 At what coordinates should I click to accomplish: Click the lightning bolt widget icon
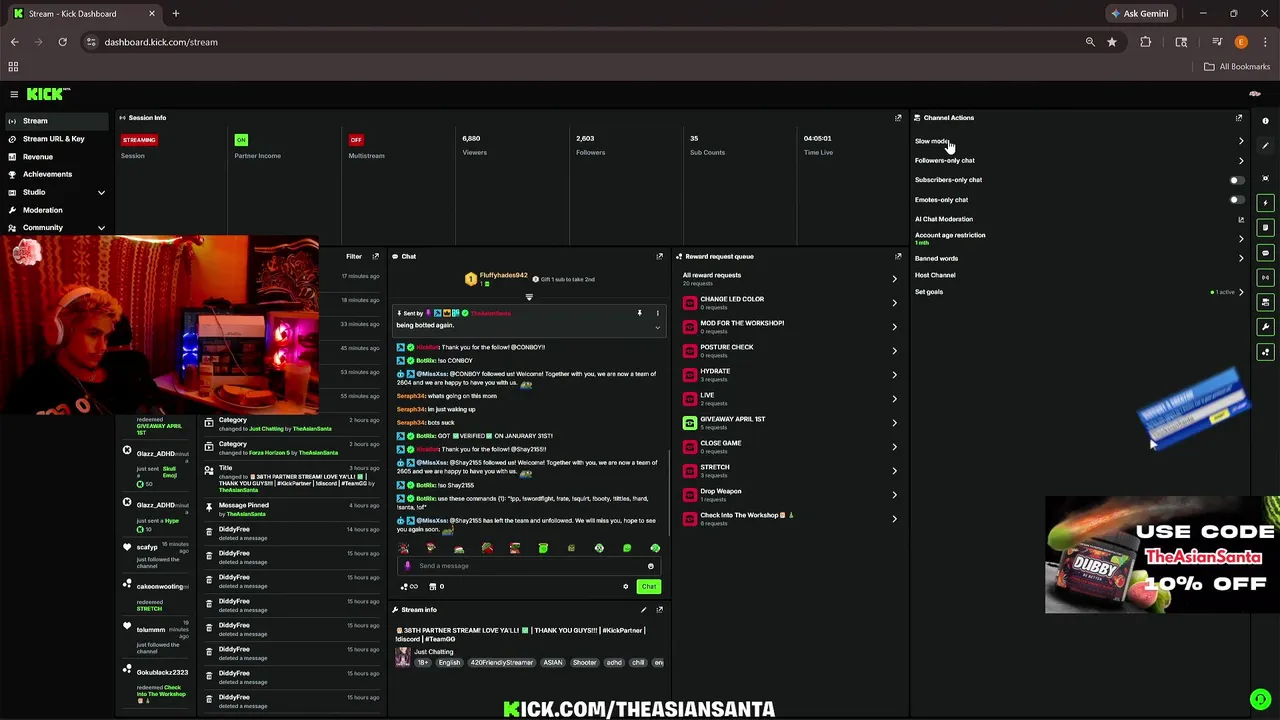point(1265,203)
